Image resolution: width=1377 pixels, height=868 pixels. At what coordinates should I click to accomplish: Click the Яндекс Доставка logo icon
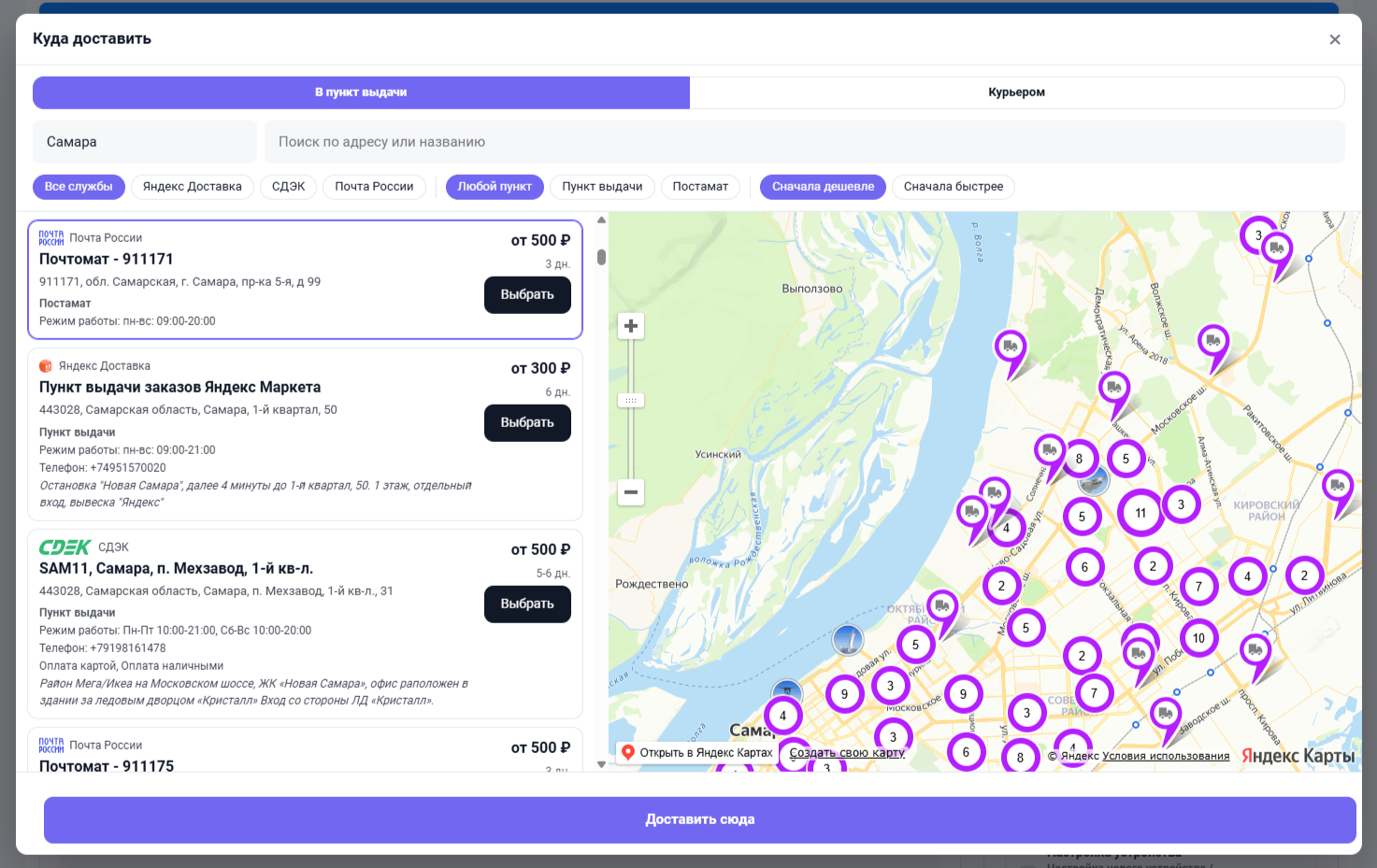click(x=46, y=366)
